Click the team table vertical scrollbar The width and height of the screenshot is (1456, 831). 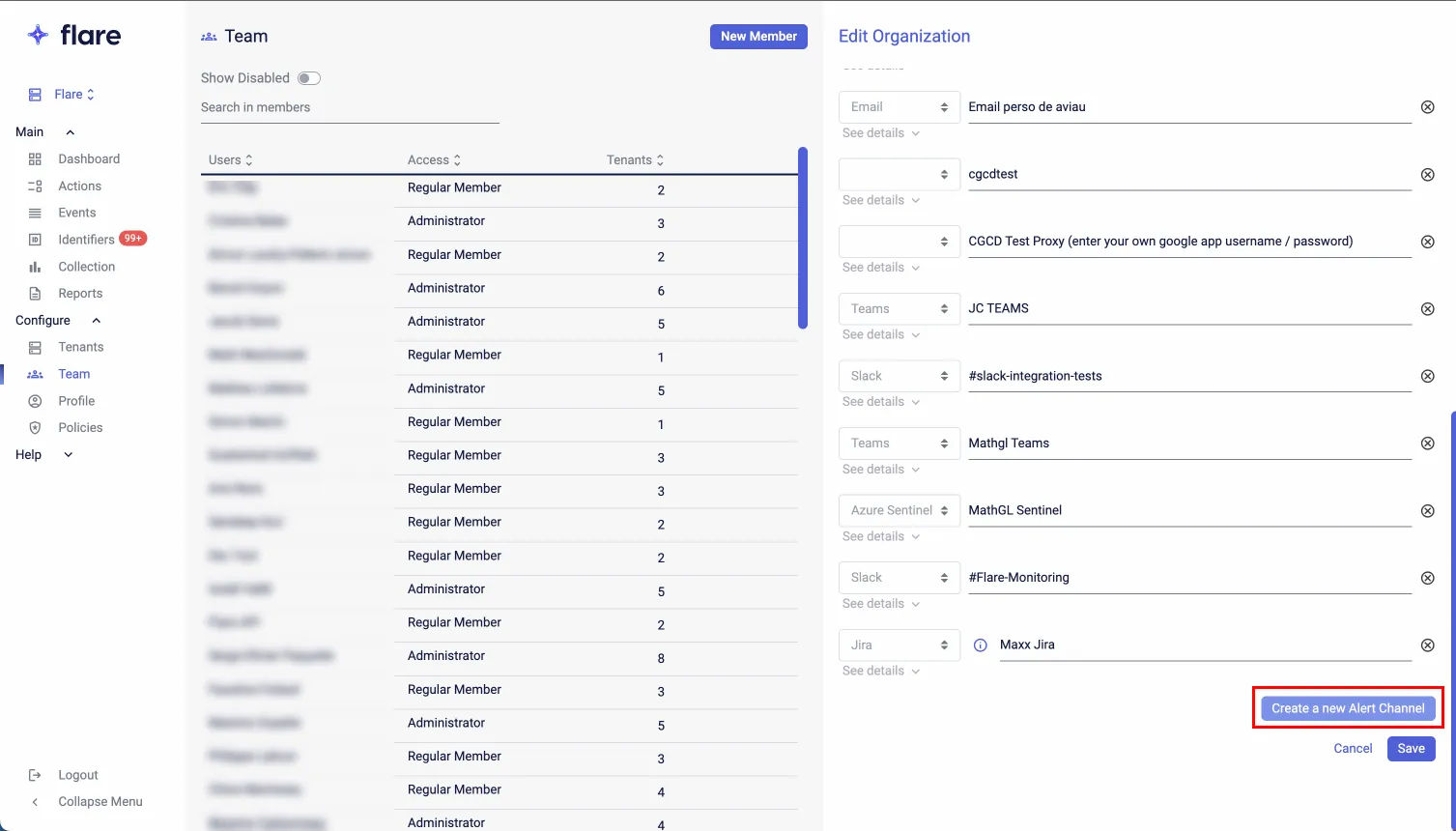tap(802, 238)
